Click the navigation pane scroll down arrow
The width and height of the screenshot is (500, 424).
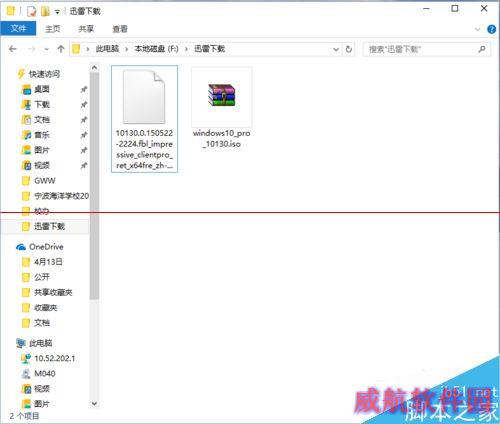click(x=94, y=404)
